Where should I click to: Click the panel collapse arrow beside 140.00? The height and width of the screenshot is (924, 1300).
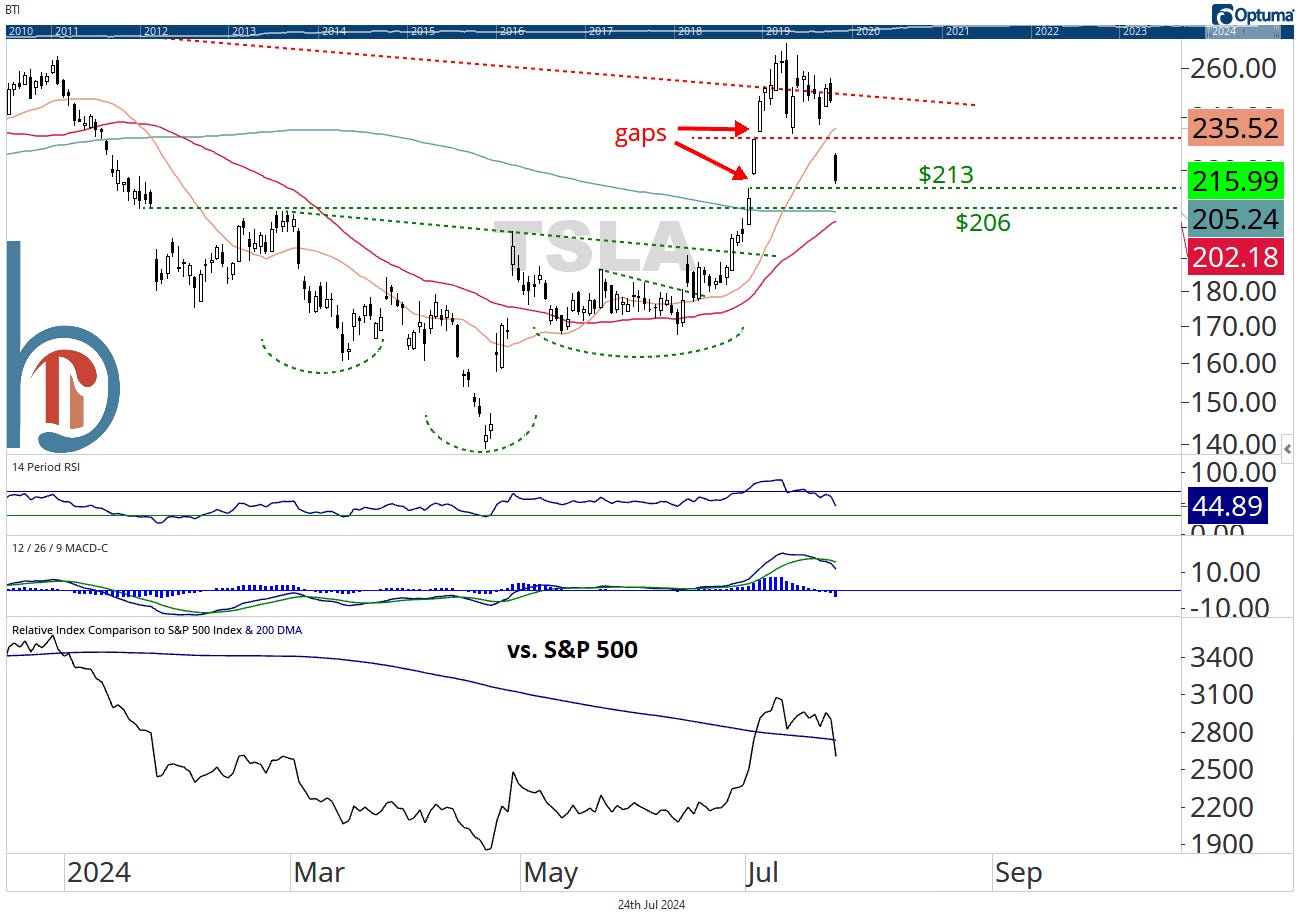tap(1288, 449)
